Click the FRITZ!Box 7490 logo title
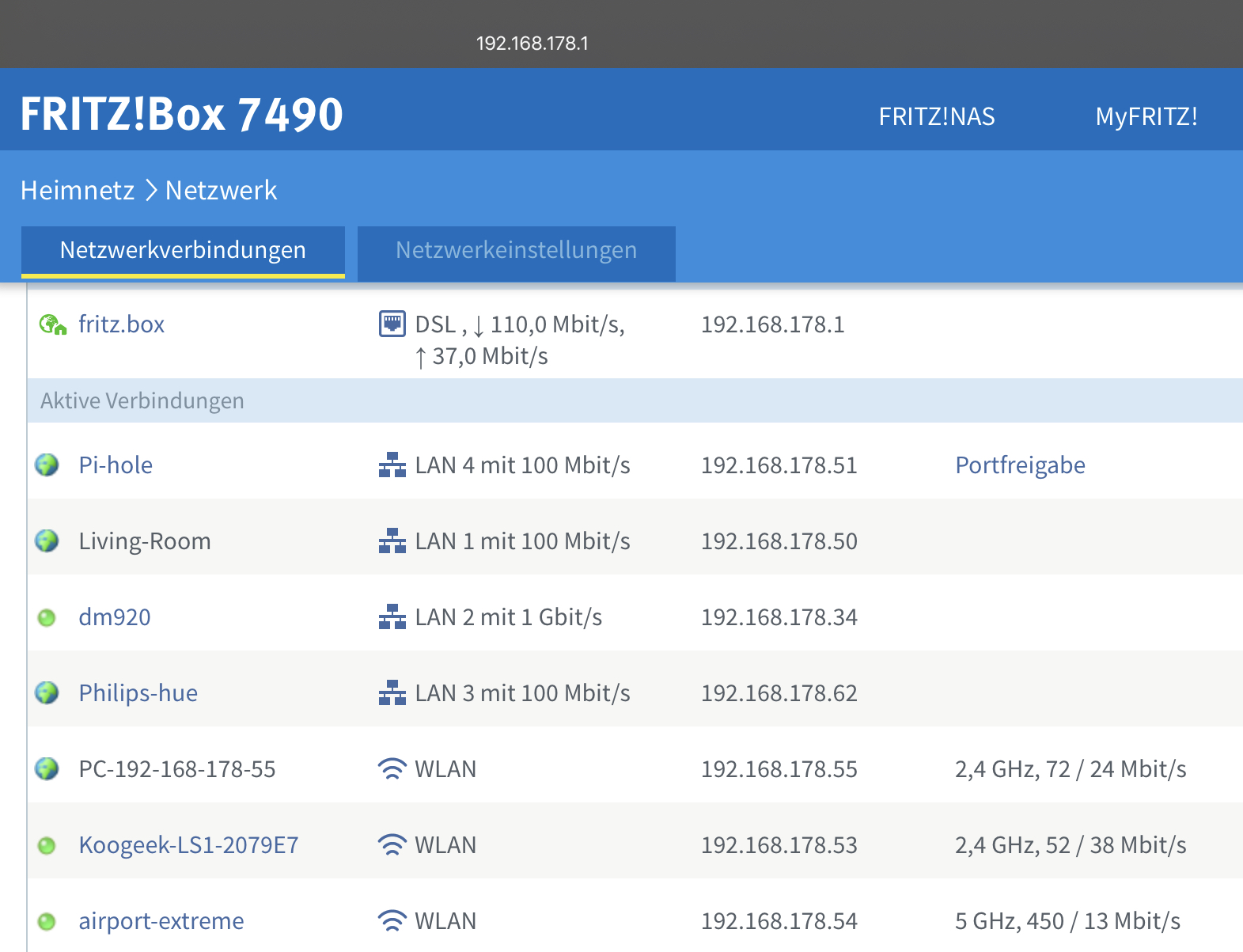The width and height of the screenshot is (1243, 952). (x=182, y=115)
